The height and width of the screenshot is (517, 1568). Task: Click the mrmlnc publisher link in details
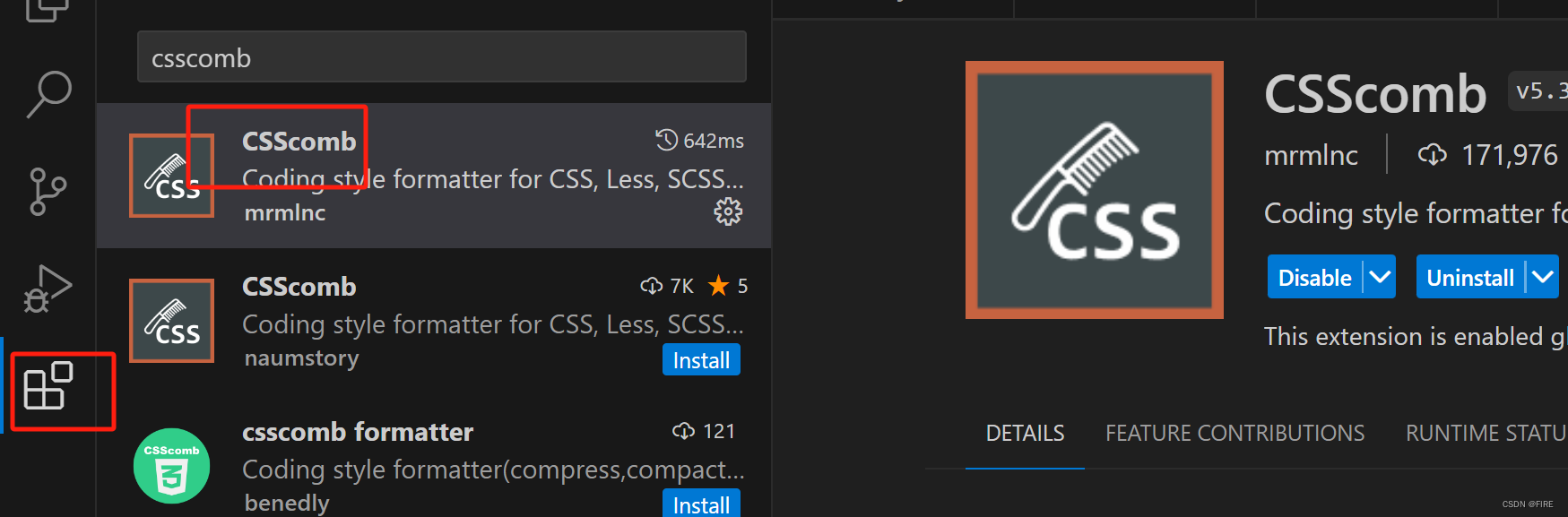(x=1311, y=156)
